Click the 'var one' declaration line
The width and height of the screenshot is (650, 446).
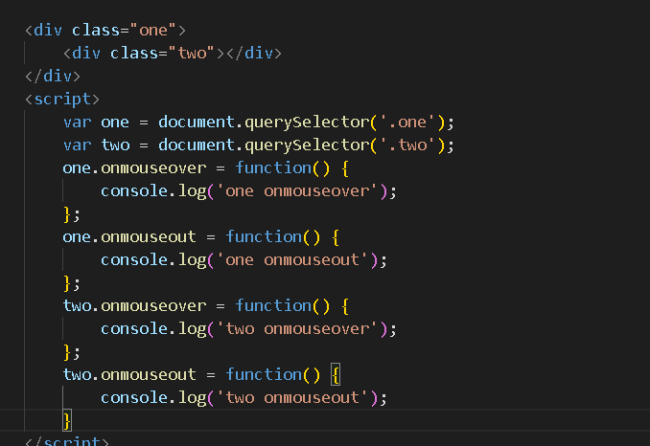(259, 122)
